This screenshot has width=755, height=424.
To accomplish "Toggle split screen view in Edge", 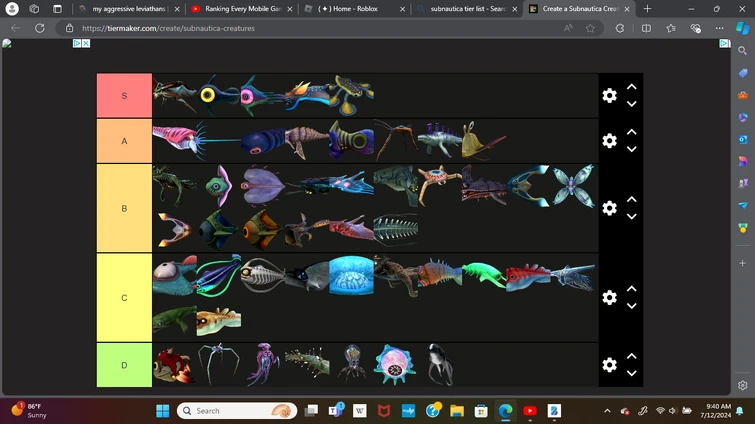I will (x=646, y=28).
